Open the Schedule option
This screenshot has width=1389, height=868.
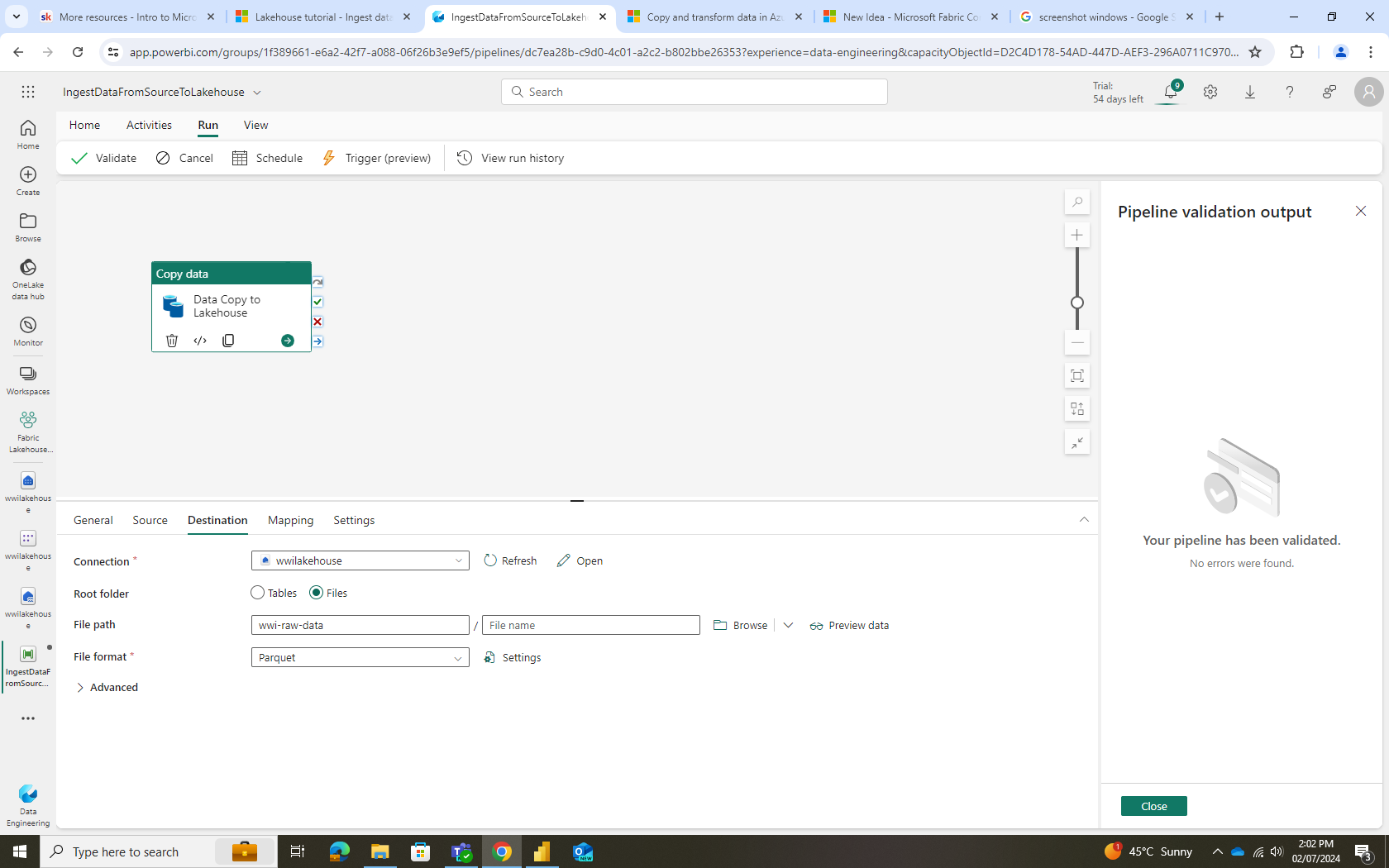click(x=268, y=158)
